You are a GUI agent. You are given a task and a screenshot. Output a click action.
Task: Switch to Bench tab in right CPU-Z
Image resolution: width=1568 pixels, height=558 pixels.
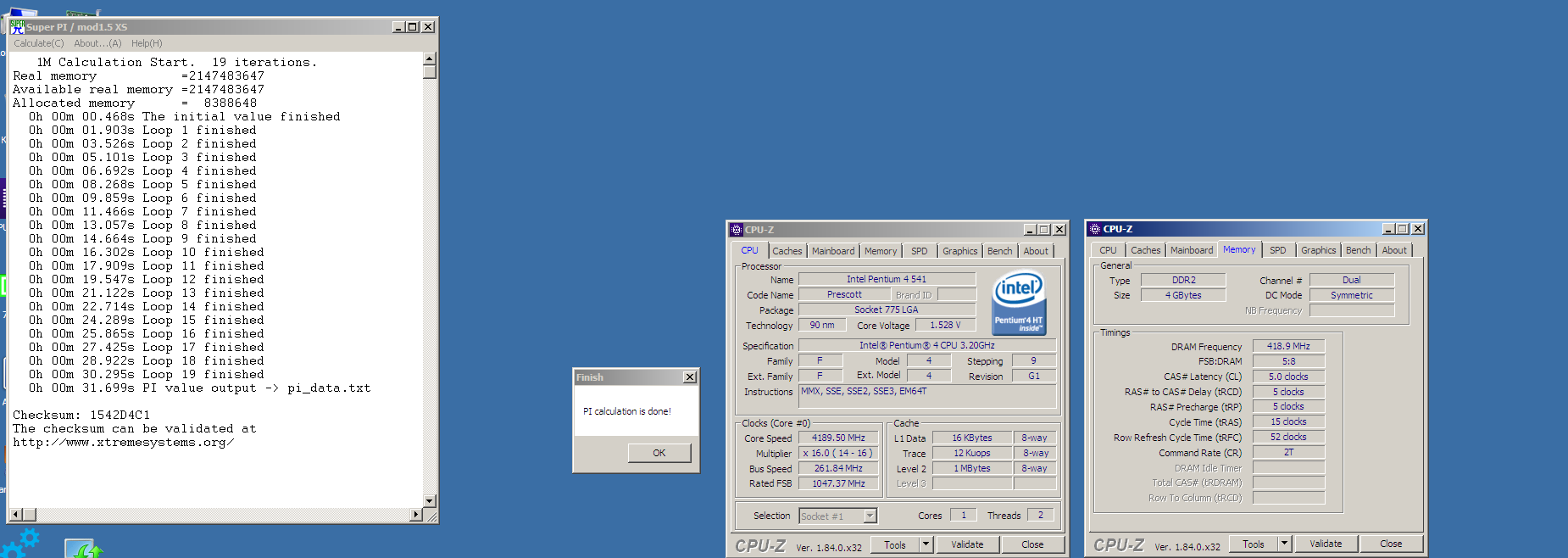[1359, 250]
